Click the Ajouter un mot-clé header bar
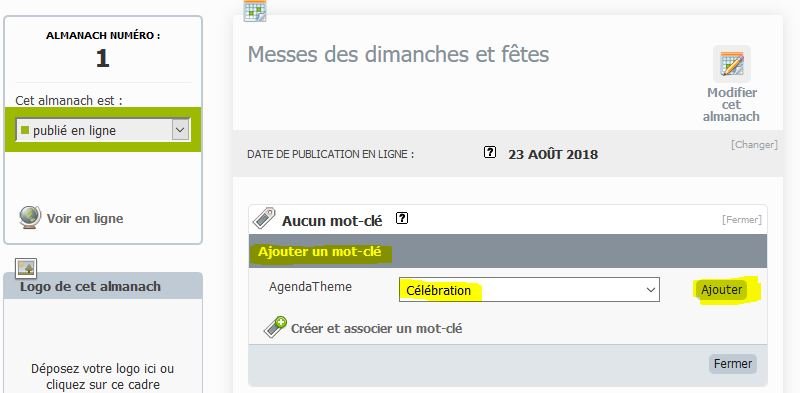The height and width of the screenshot is (393, 800). 508,251
